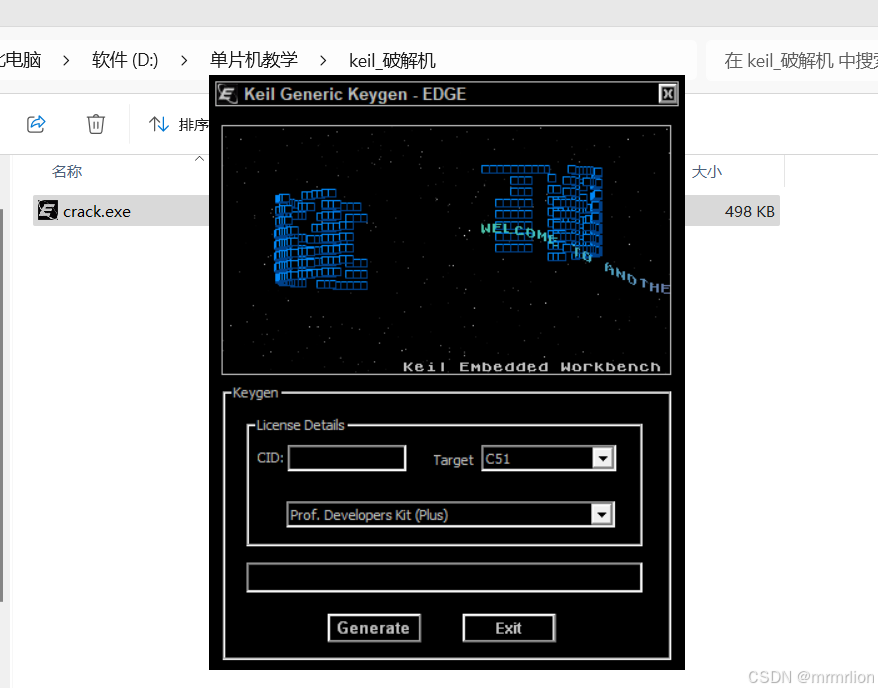Click the 名称 column header

click(67, 171)
